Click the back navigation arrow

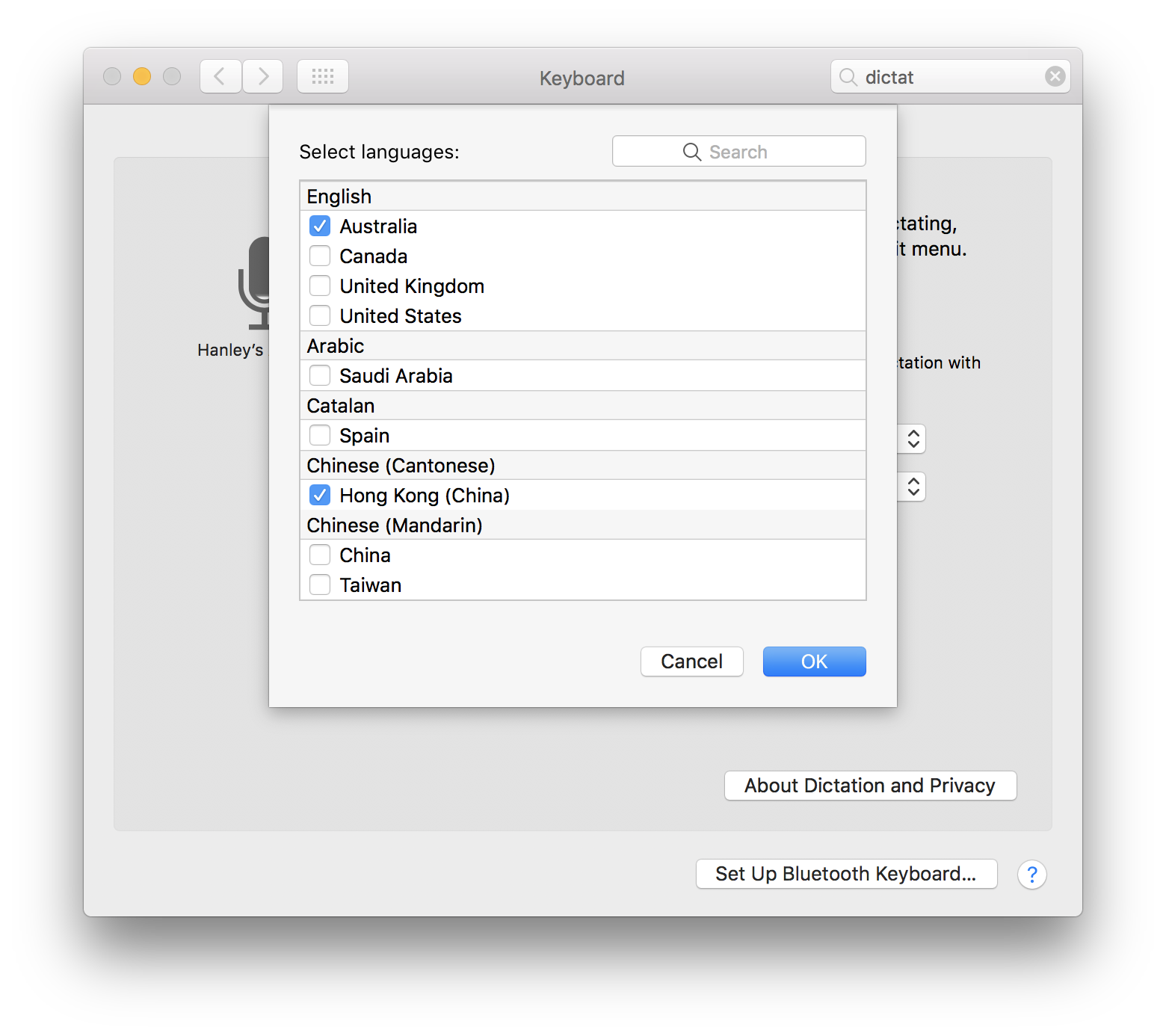(x=220, y=75)
